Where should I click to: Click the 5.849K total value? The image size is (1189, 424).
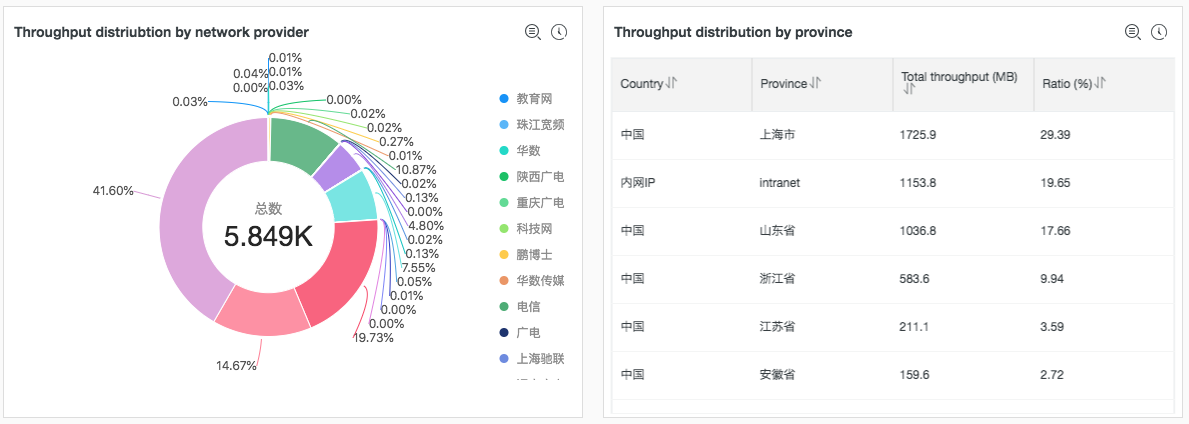268,237
